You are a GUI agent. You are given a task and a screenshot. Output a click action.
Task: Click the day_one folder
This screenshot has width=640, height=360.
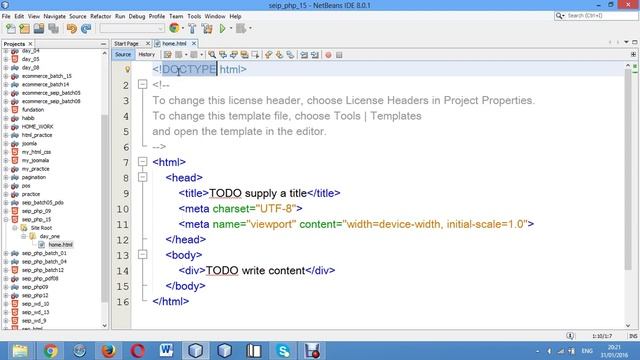[x=49, y=236]
